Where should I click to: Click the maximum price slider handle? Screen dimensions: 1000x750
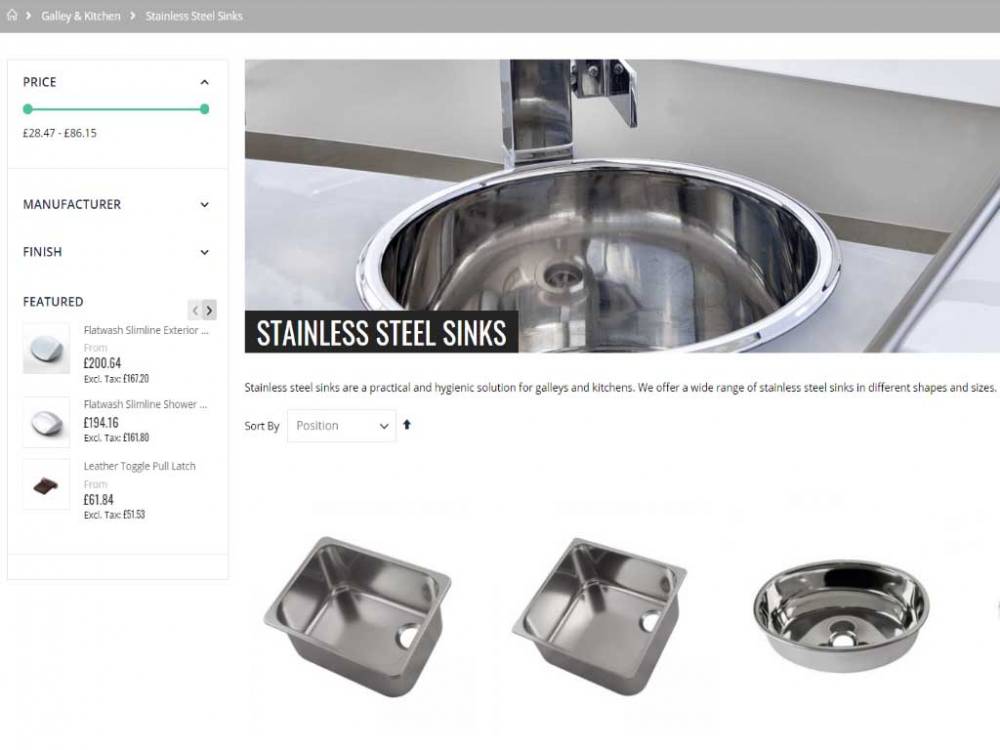pyautogui.click(x=204, y=109)
